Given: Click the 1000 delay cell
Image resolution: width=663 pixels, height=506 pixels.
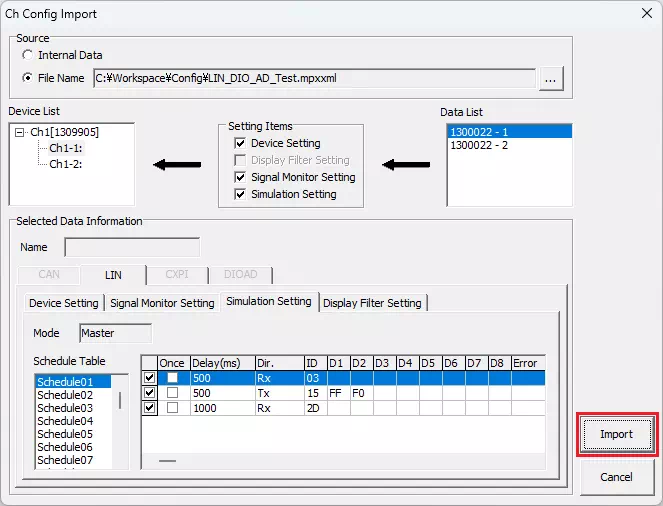Looking at the screenshot, I should tap(223, 408).
